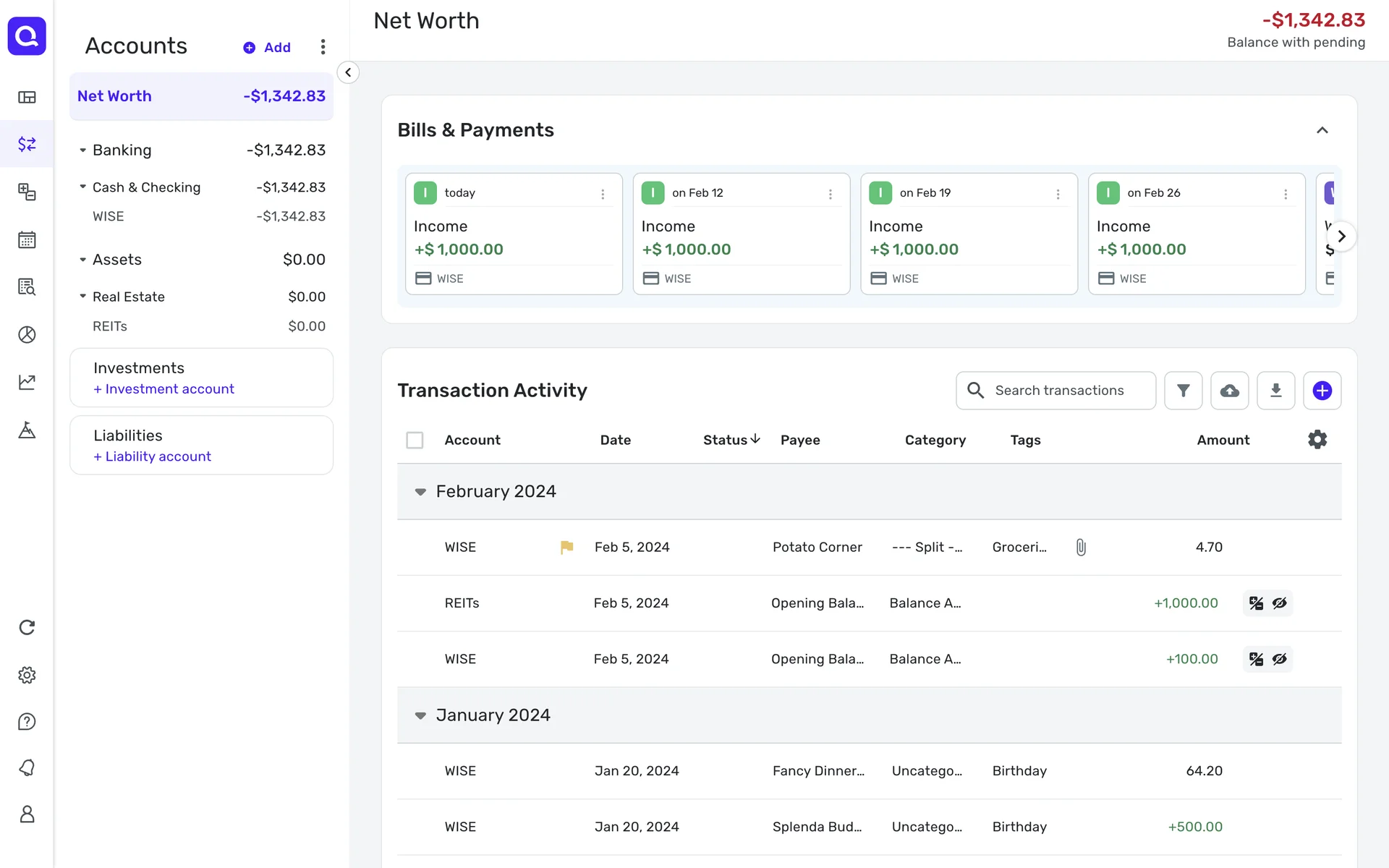
Task: Click the cloud upload import icon
Action: [1229, 391]
